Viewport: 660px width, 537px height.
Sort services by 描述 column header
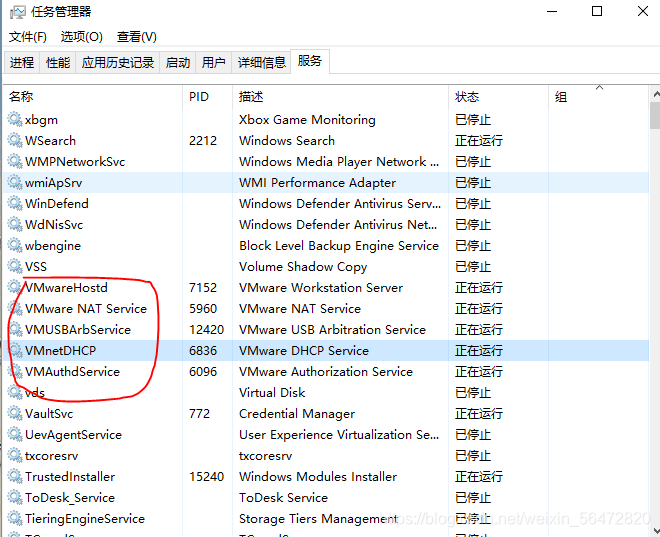pos(341,97)
